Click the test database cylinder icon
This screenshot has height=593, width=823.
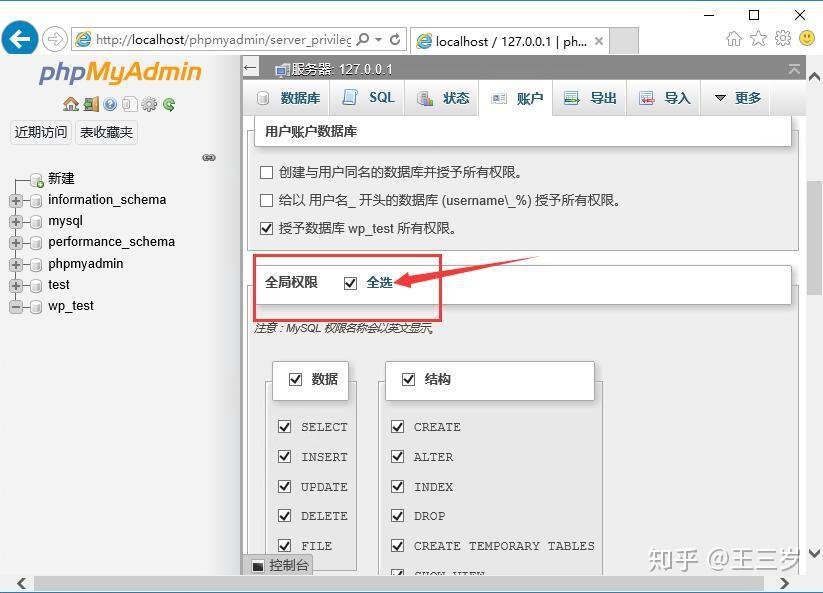pos(36,285)
